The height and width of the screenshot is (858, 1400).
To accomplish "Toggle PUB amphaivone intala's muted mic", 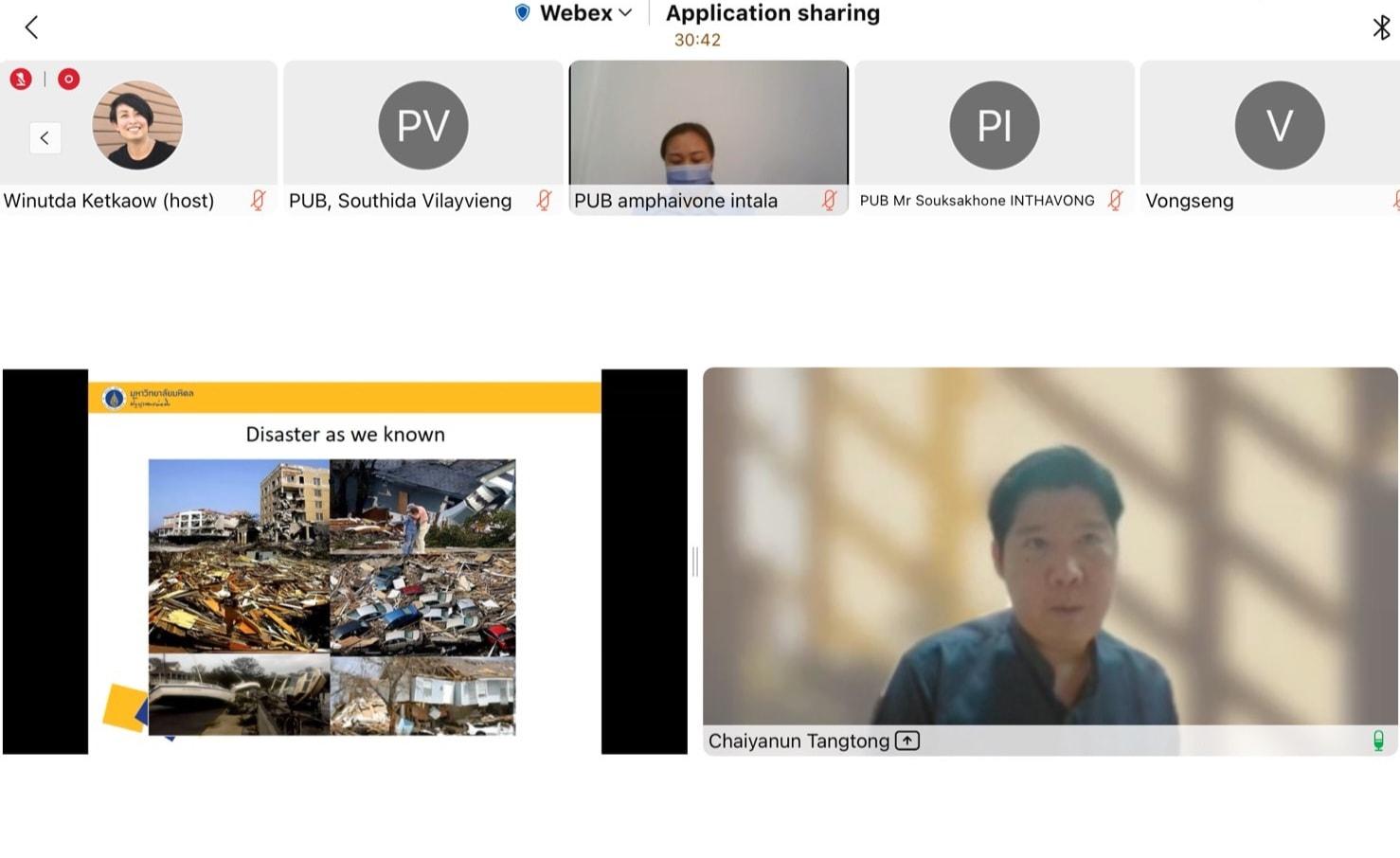I will [830, 201].
